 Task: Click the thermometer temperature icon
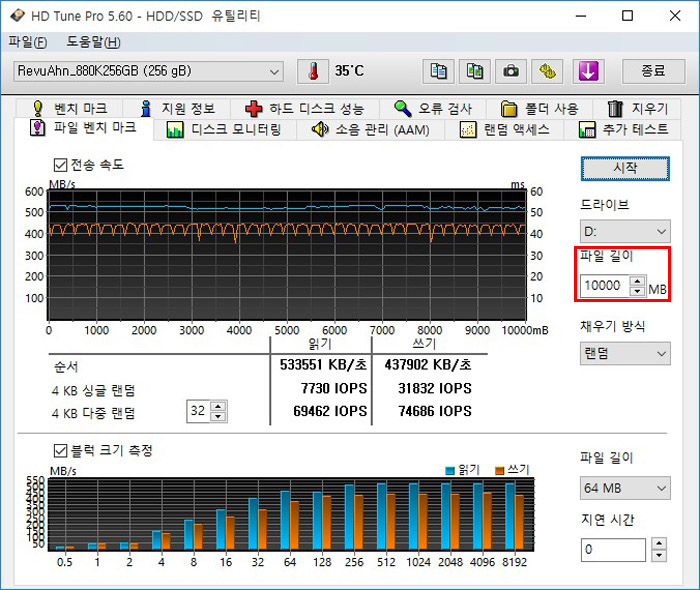tap(312, 71)
